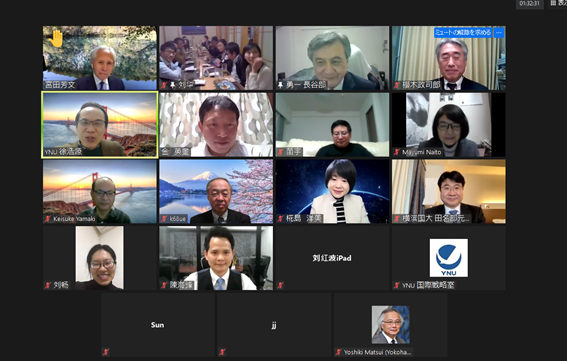Click the meeting timer showing 01:32:31
This screenshot has width=567, height=361.
(529, 4)
